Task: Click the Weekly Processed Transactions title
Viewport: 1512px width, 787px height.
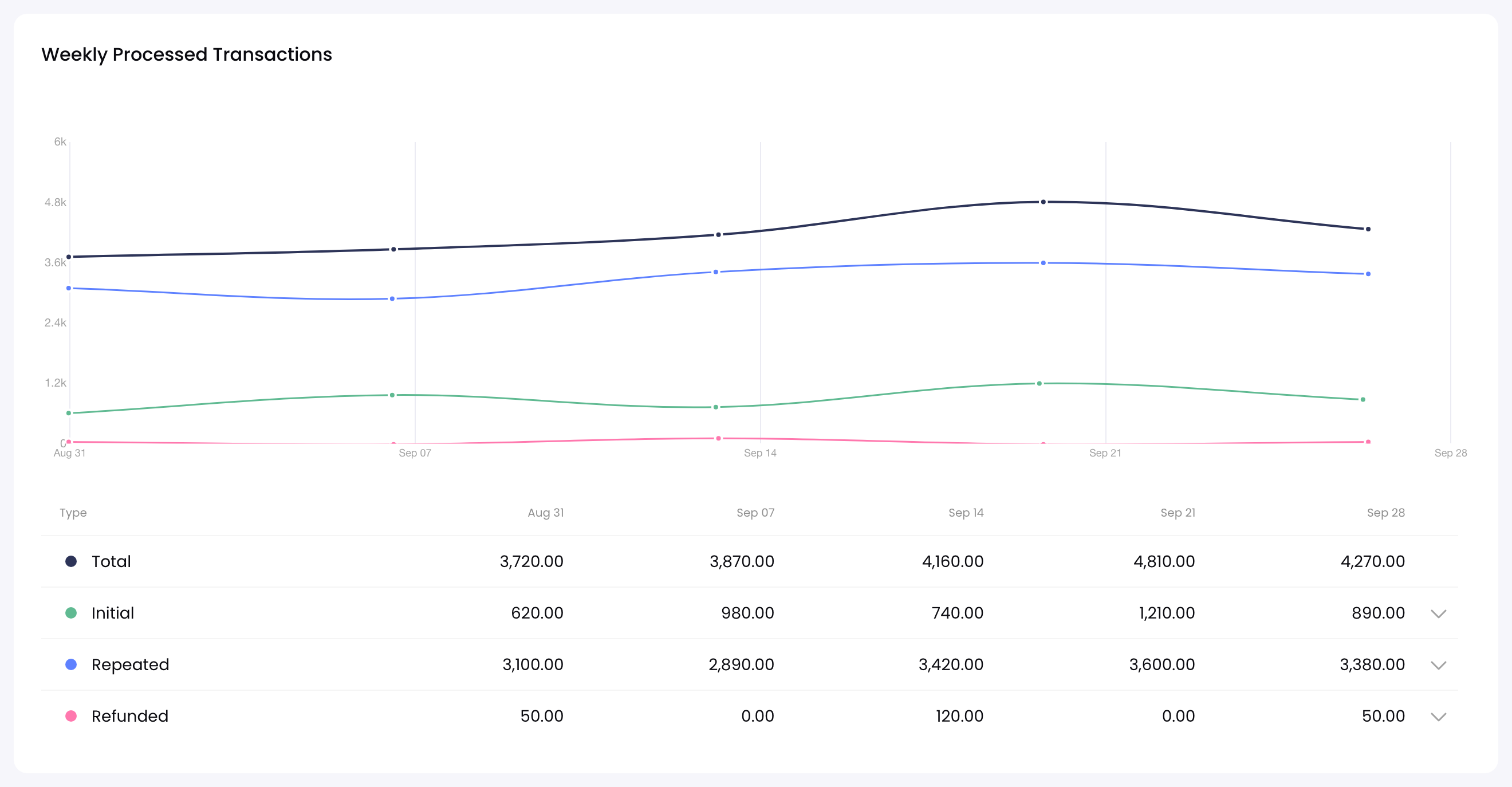Action: point(187,54)
